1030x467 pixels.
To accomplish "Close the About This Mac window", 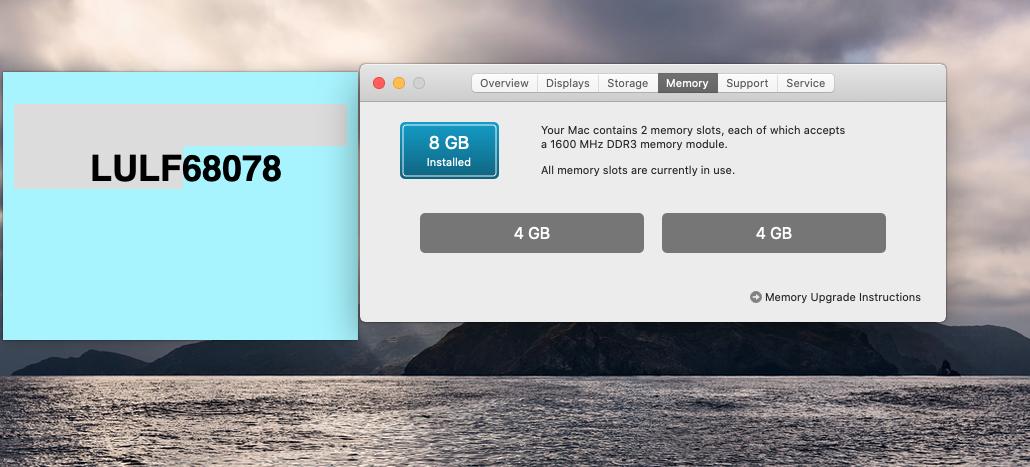I will tap(379, 83).
